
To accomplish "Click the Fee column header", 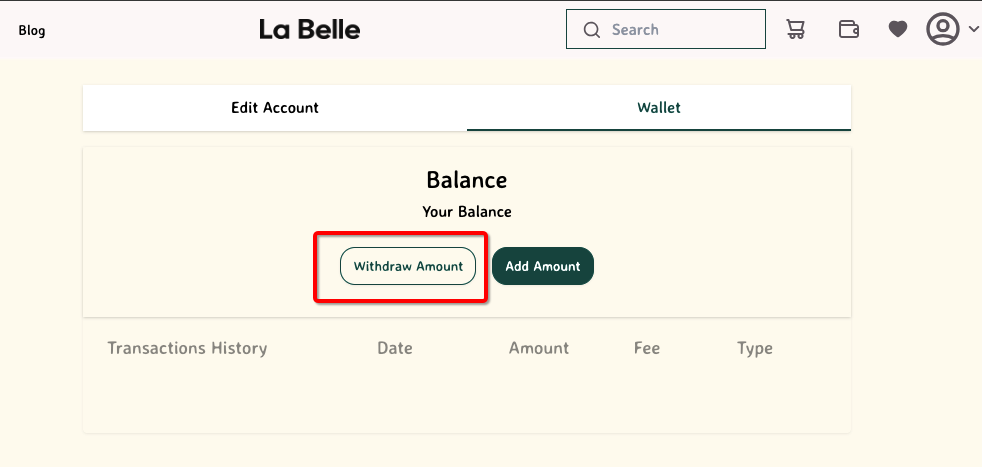I will tap(647, 348).
